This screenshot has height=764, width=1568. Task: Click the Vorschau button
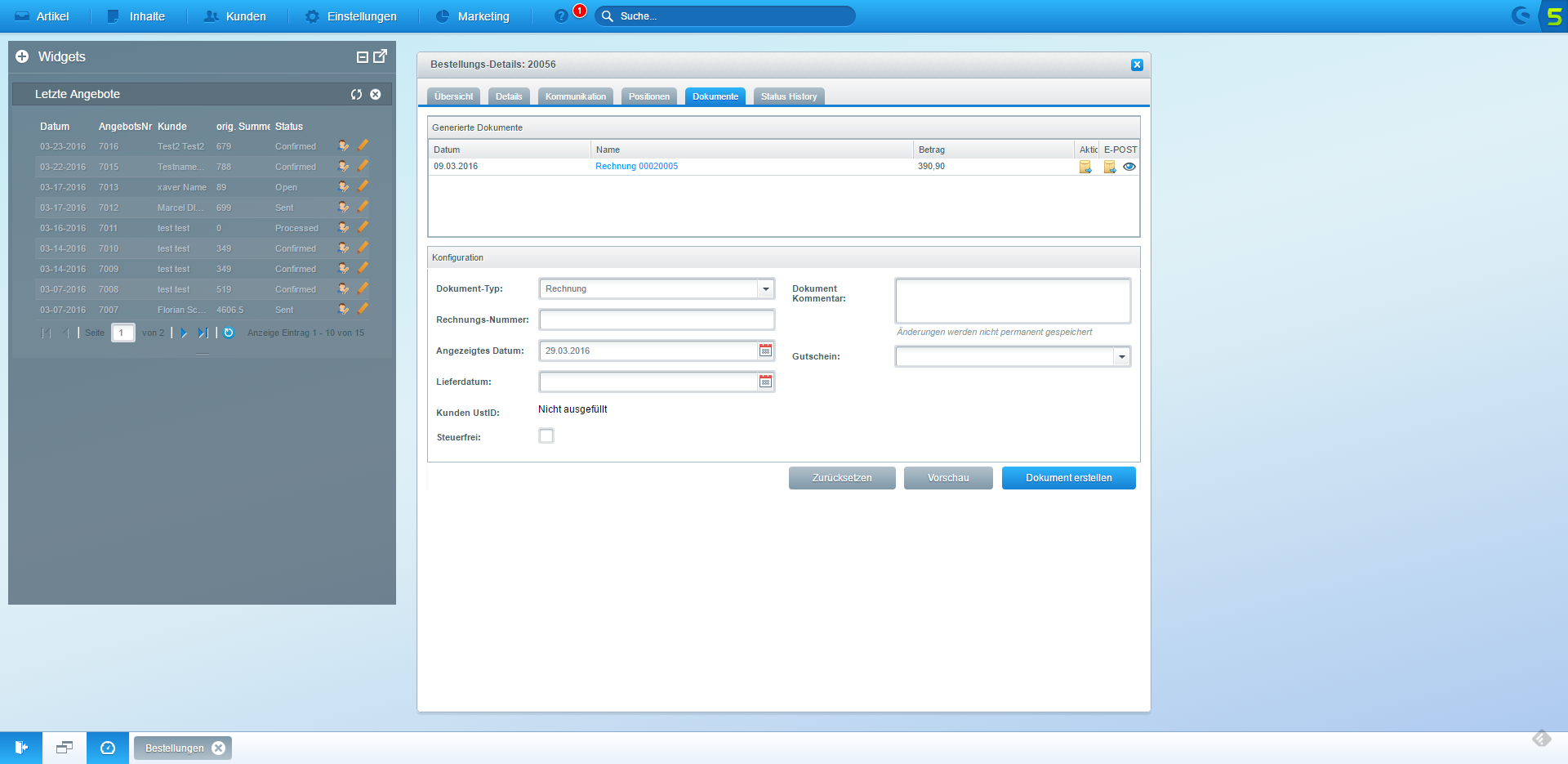tap(948, 478)
